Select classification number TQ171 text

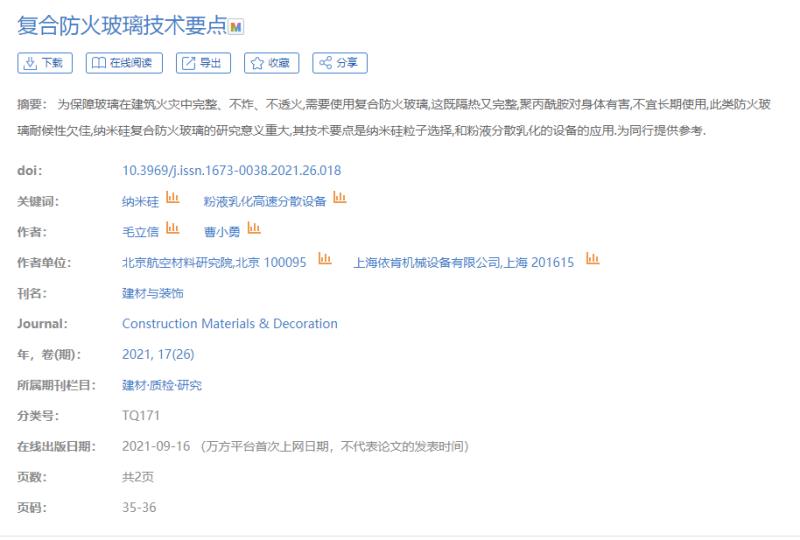[x=141, y=415]
